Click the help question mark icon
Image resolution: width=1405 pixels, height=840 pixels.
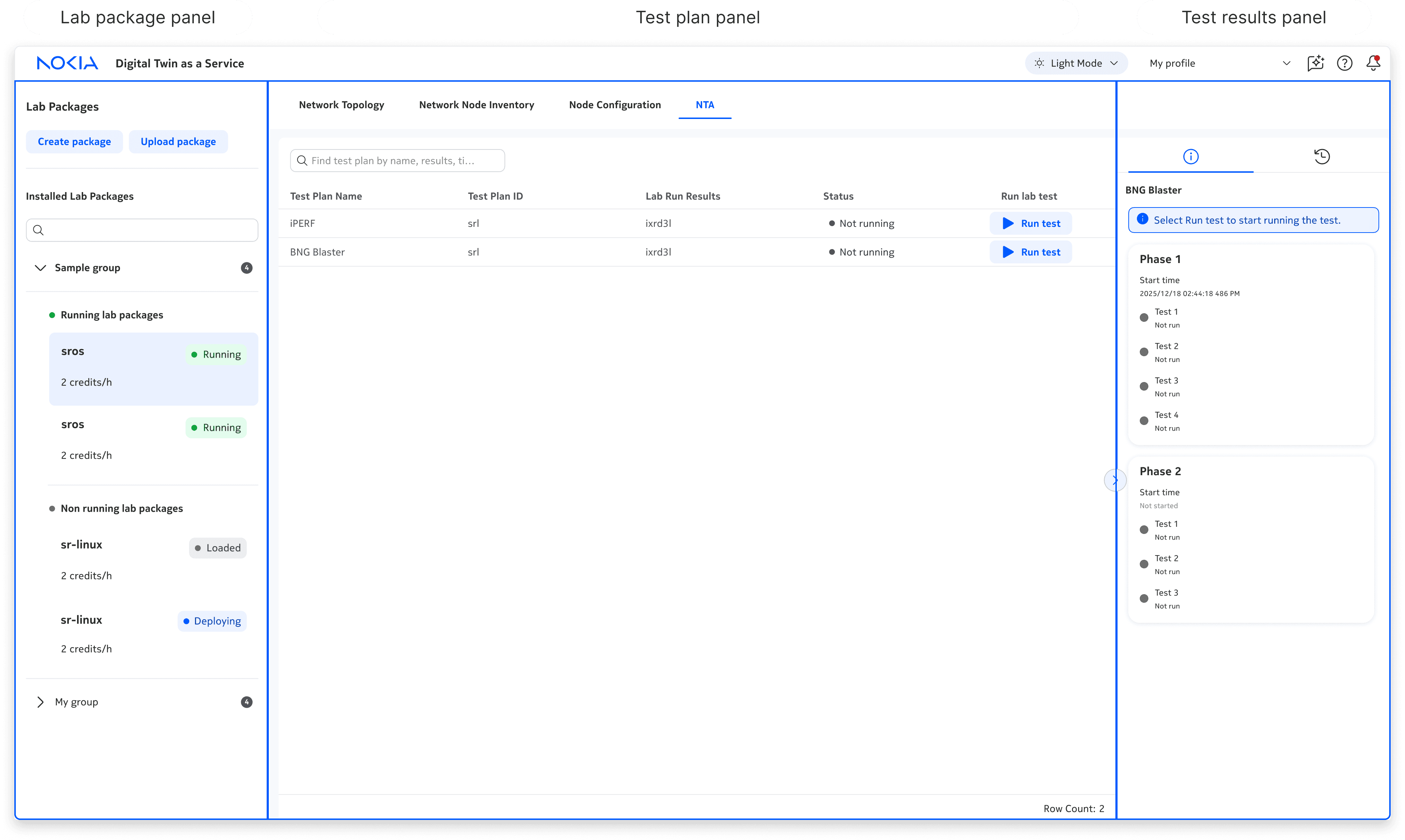point(1344,63)
